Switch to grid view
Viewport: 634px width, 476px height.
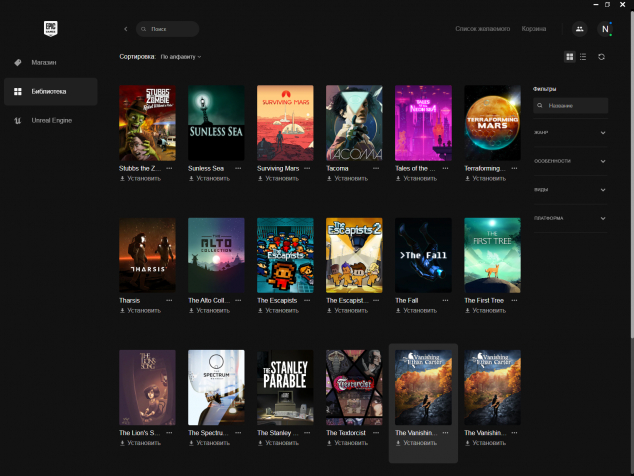[569, 57]
